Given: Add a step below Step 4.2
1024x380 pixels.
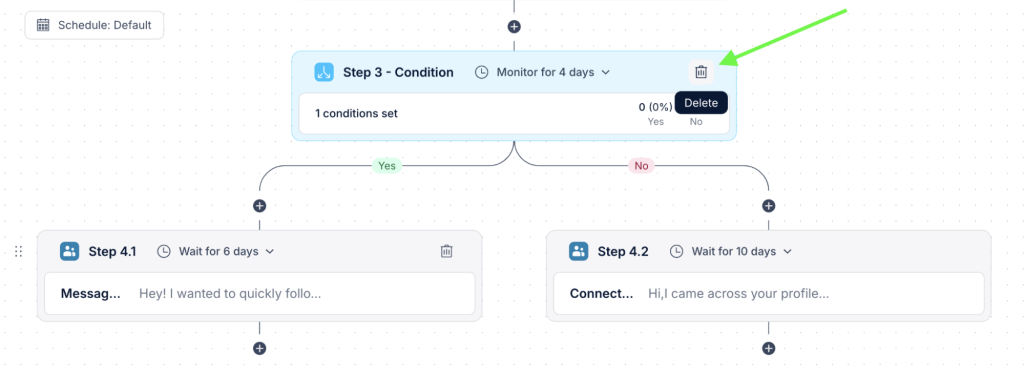Looking at the screenshot, I should click(769, 348).
